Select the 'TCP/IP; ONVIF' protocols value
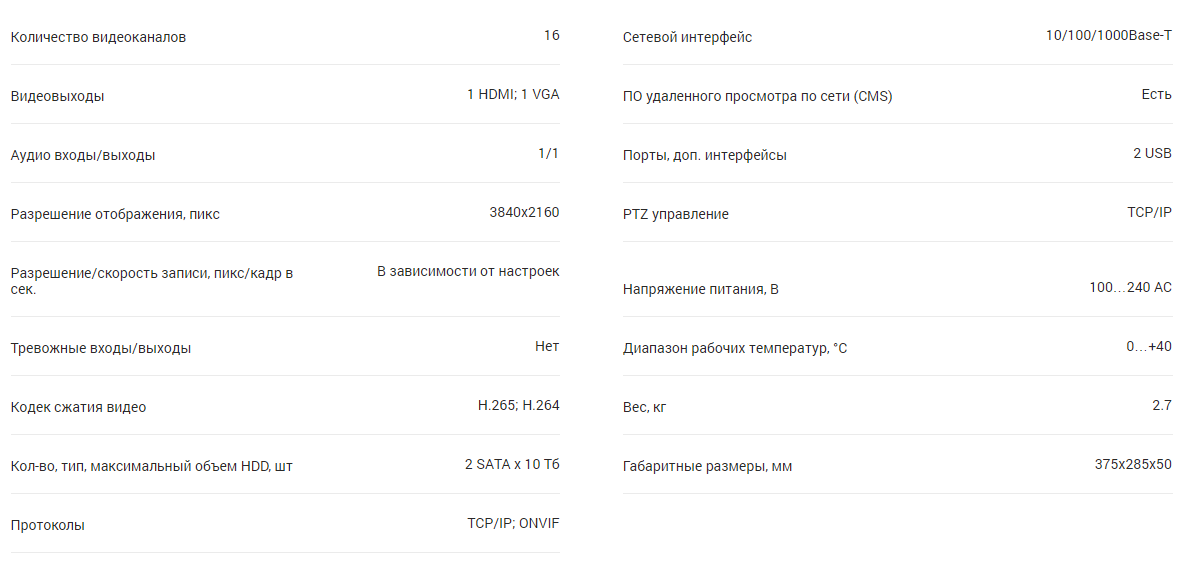The height and width of the screenshot is (564, 1189). pyautogui.click(x=513, y=523)
